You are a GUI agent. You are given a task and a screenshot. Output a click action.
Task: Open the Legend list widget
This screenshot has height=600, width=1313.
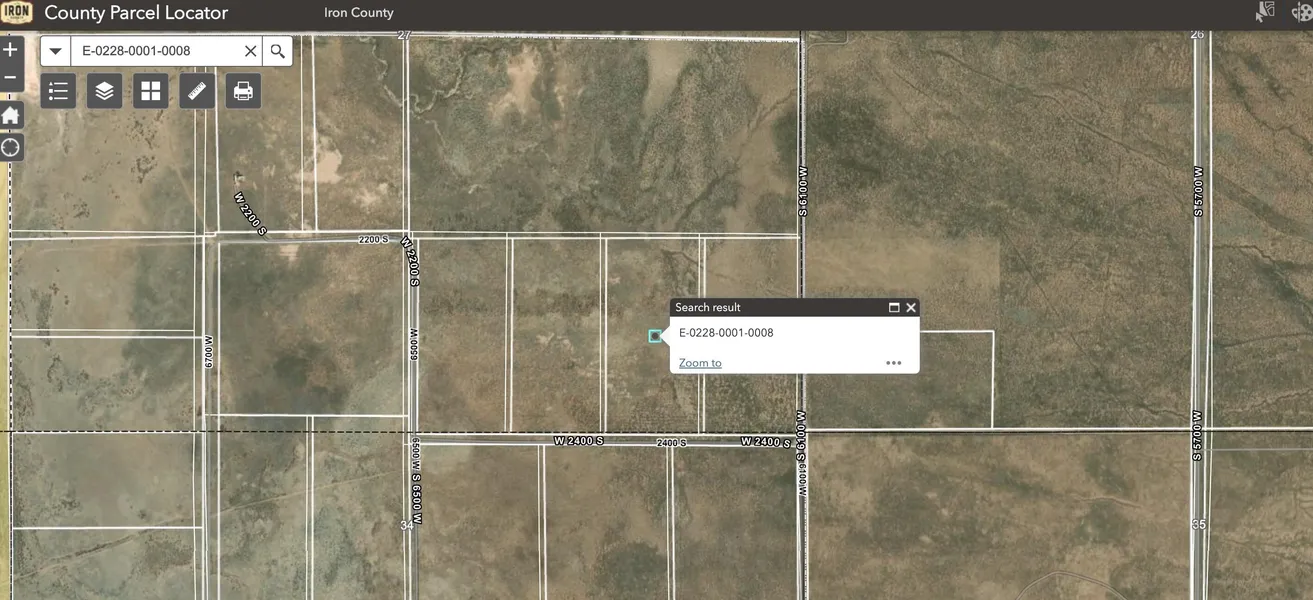click(58, 91)
